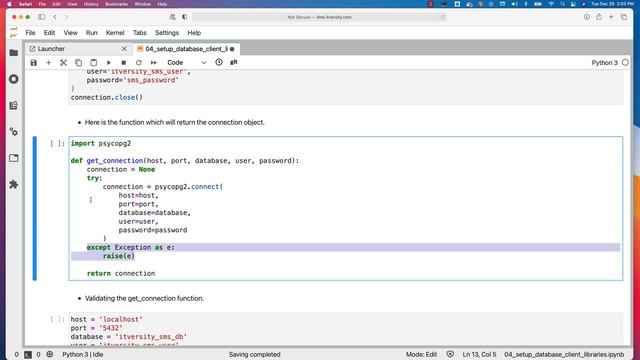Click the Mode: Edit status item
The height and width of the screenshot is (360, 640).
pos(421,354)
